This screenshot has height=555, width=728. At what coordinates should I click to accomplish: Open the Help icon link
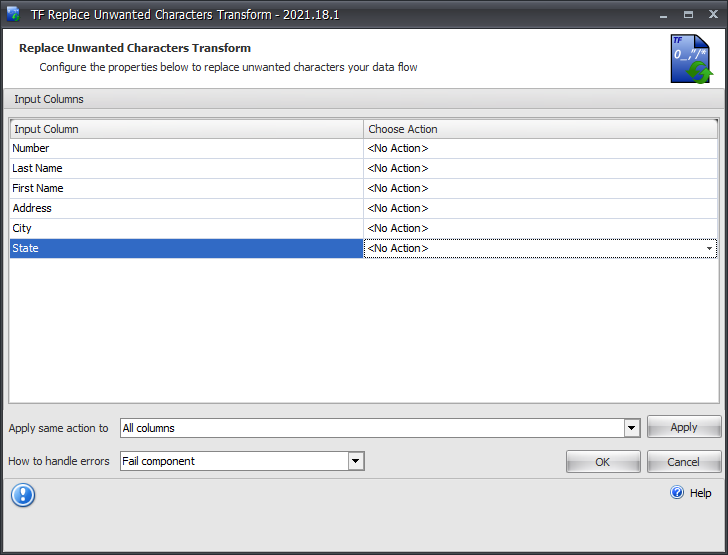pyautogui.click(x=677, y=492)
